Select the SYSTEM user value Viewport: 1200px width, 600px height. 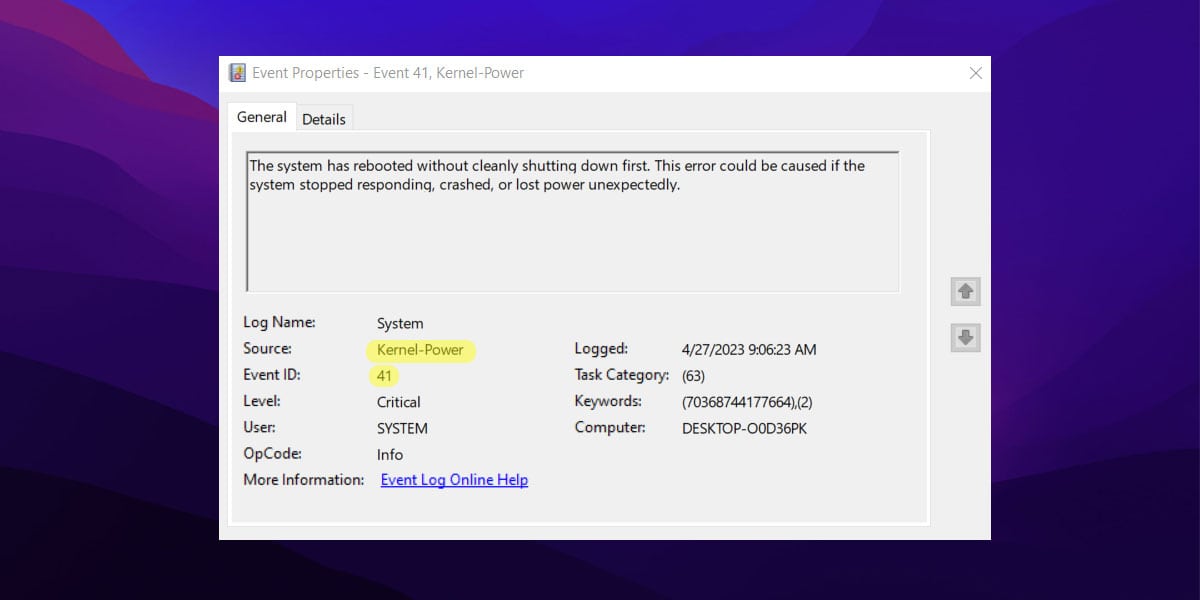[402, 428]
